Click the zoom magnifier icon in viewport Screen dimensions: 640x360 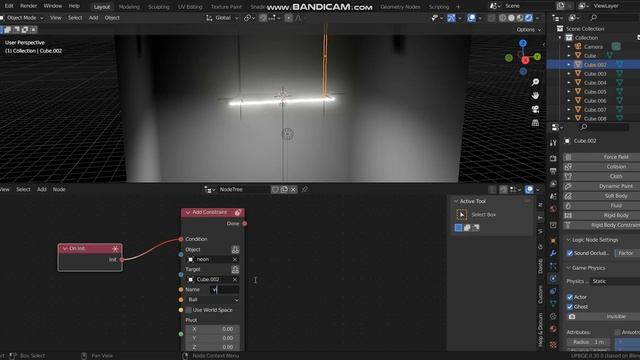point(535,82)
